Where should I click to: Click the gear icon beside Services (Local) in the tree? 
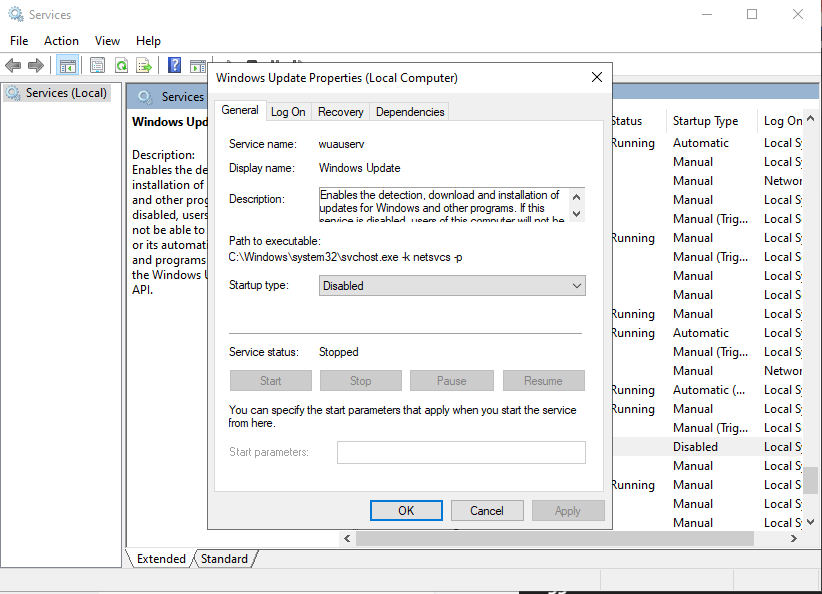pyautogui.click(x=14, y=93)
